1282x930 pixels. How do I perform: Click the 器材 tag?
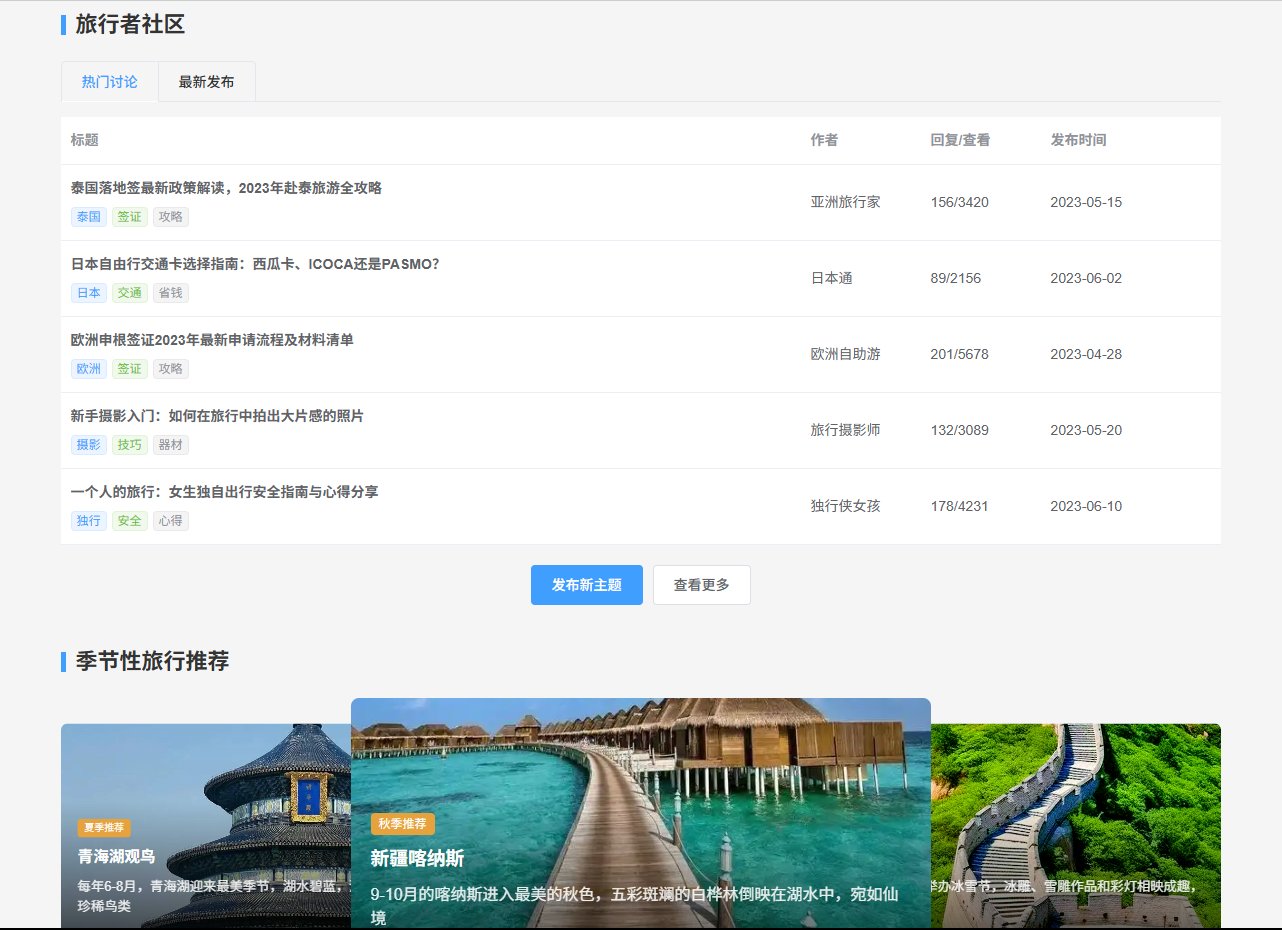pyautogui.click(x=171, y=445)
